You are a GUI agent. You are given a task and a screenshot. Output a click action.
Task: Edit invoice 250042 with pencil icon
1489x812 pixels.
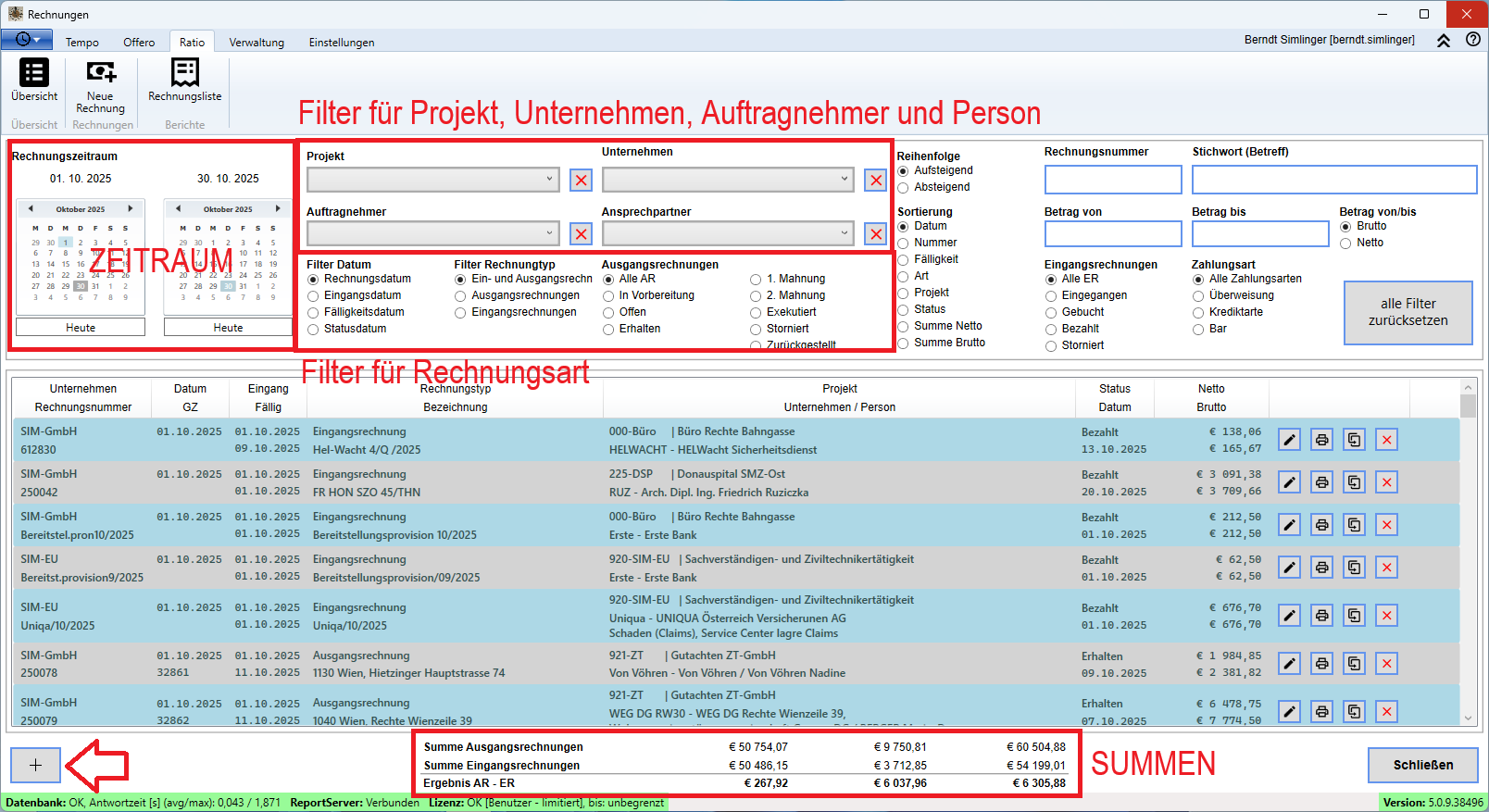1289,482
